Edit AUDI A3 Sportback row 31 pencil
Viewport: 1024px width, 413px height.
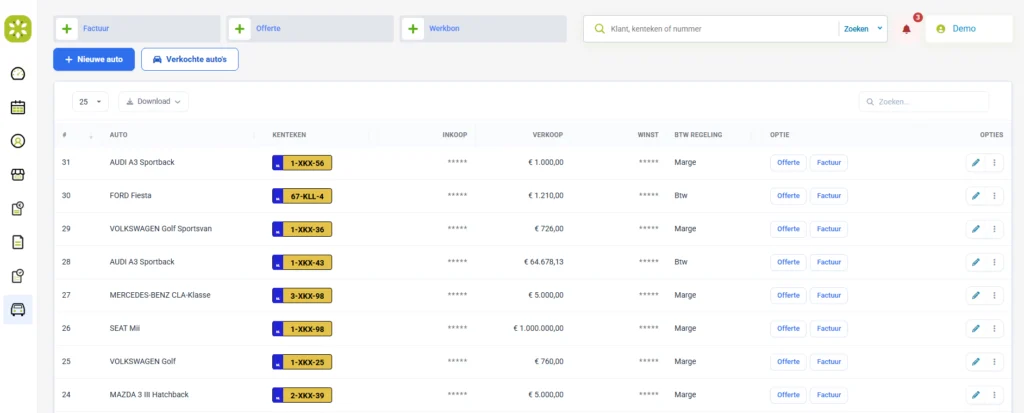(x=976, y=163)
